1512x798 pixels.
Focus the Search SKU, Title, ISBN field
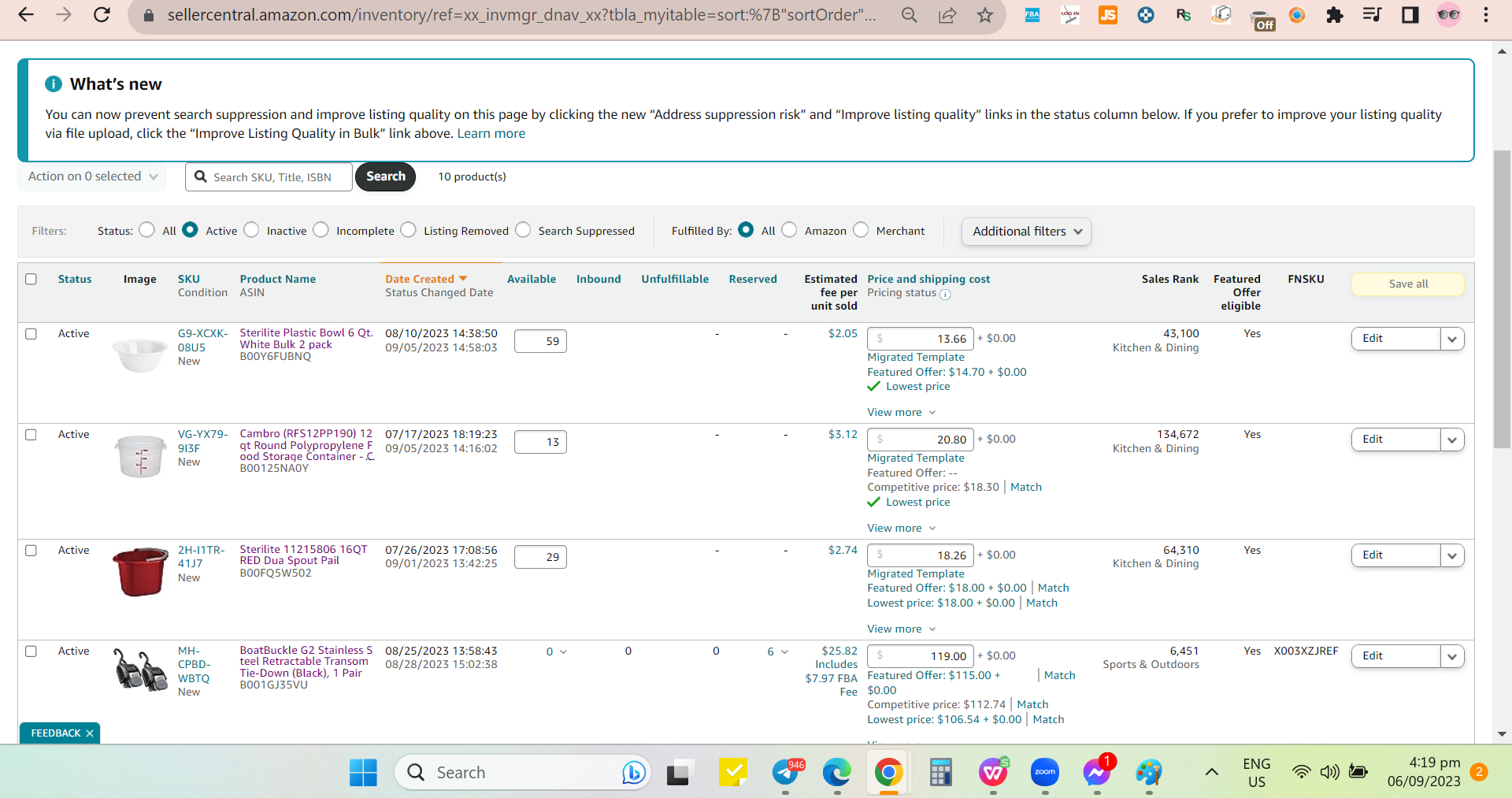[x=269, y=177]
